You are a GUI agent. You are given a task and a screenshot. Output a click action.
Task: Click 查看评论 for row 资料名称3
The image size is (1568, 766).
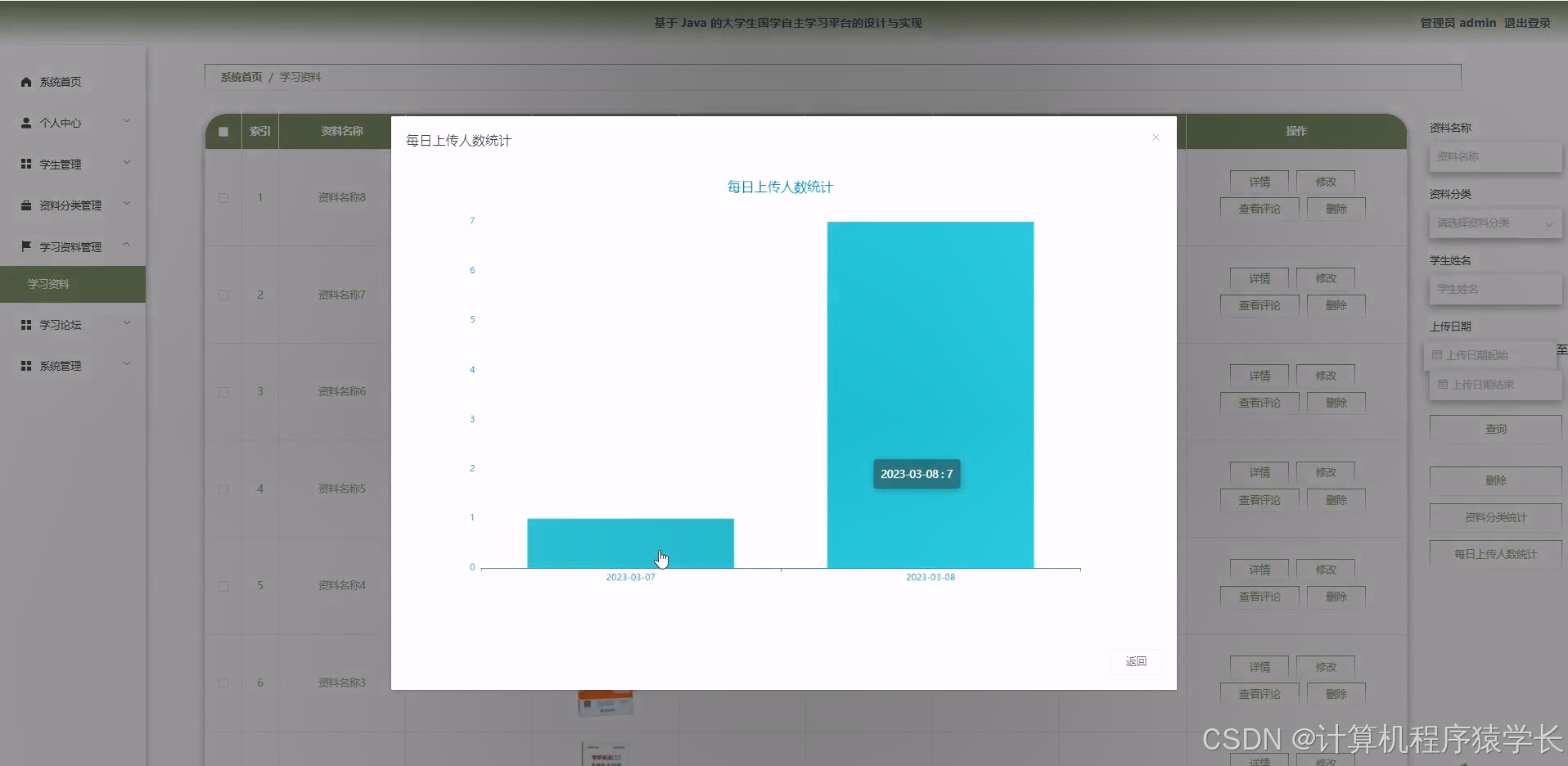(1259, 694)
